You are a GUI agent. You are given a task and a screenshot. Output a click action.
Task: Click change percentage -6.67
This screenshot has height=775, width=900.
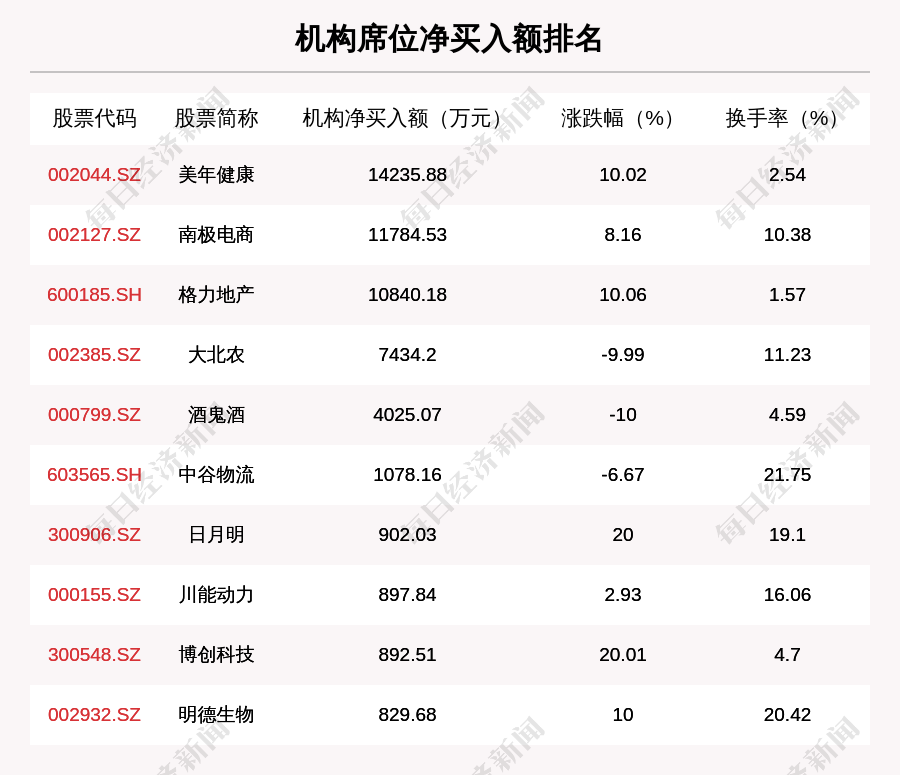tap(623, 475)
